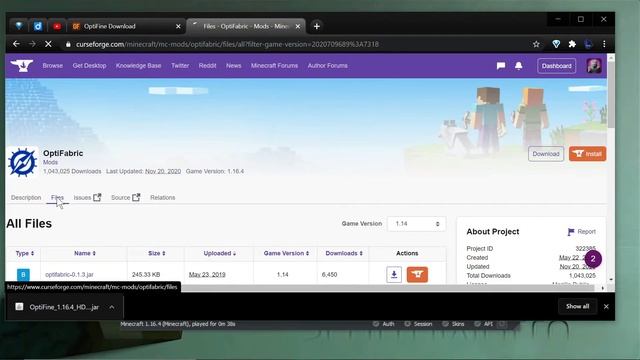Open the optifabric-0.1.3.jar file link
Image resolution: width=640 pixels, height=360 pixels.
point(69,275)
